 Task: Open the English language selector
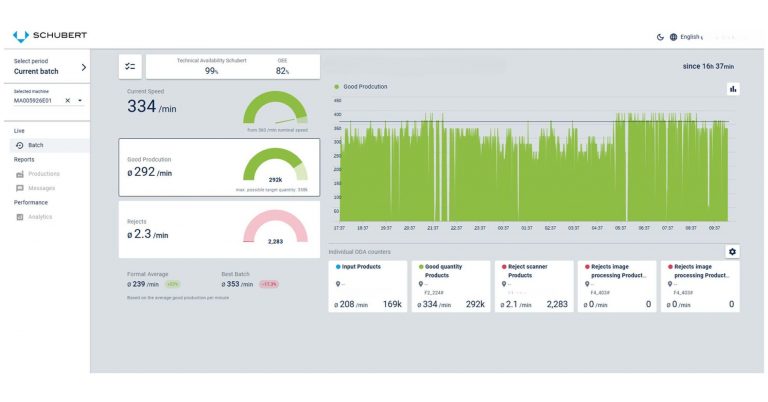pyautogui.click(x=692, y=37)
